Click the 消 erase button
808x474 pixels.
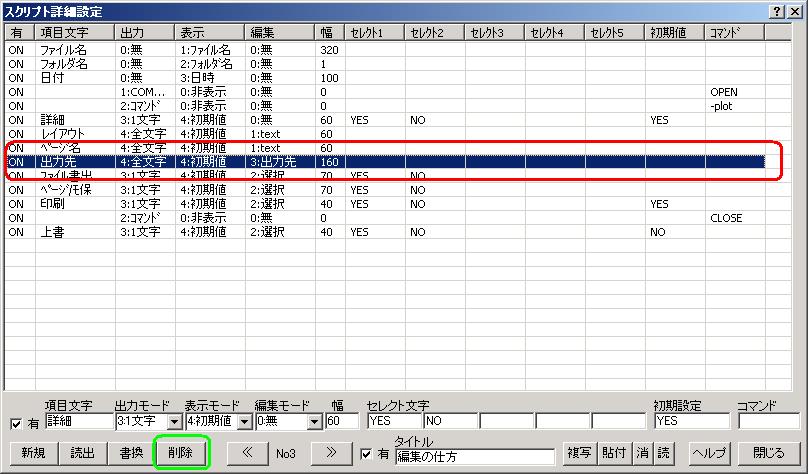point(644,452)
